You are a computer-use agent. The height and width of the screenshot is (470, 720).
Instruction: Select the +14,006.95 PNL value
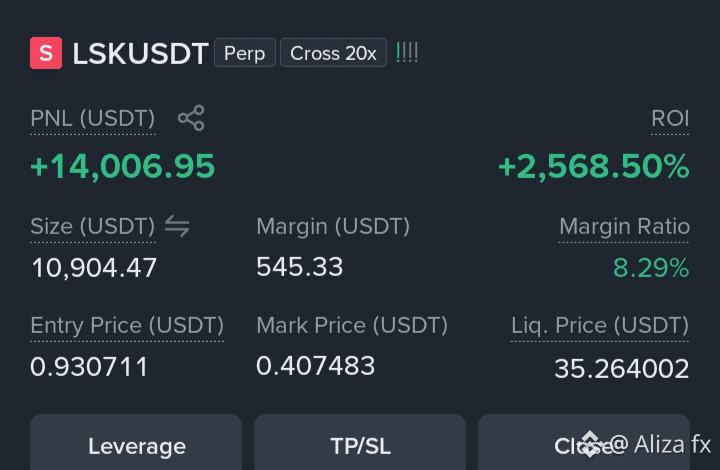click(x=122, y=166)
